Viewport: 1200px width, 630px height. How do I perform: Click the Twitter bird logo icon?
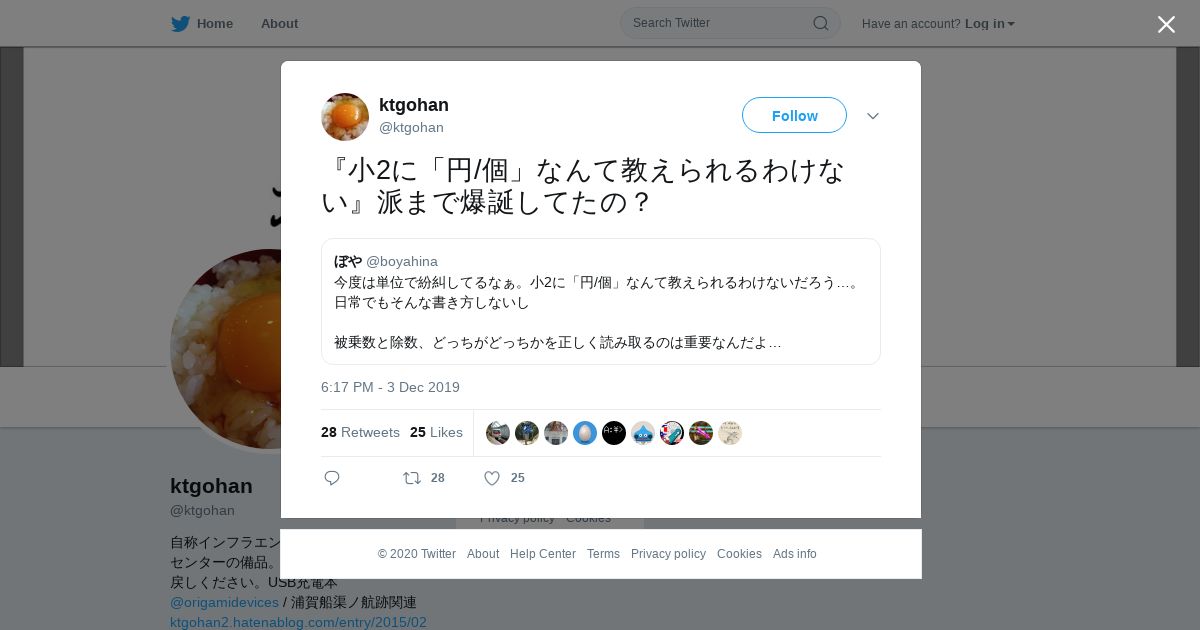pos(180,23)
